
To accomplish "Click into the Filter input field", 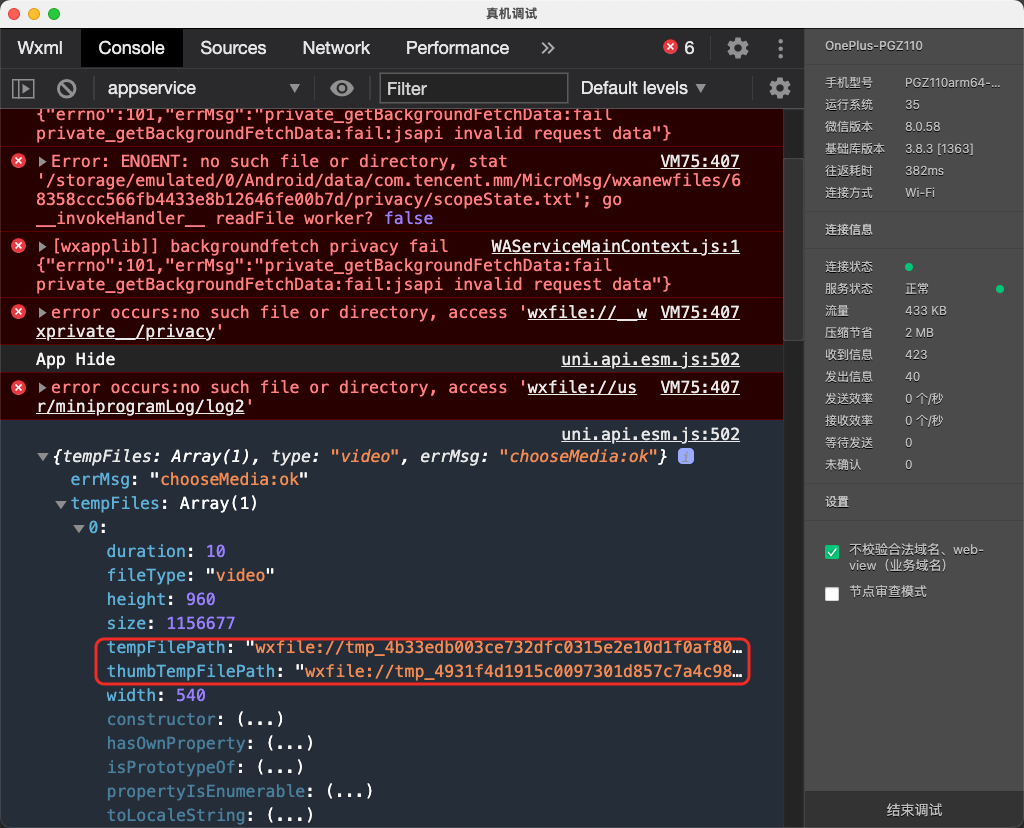I will [x=472, y=88].
